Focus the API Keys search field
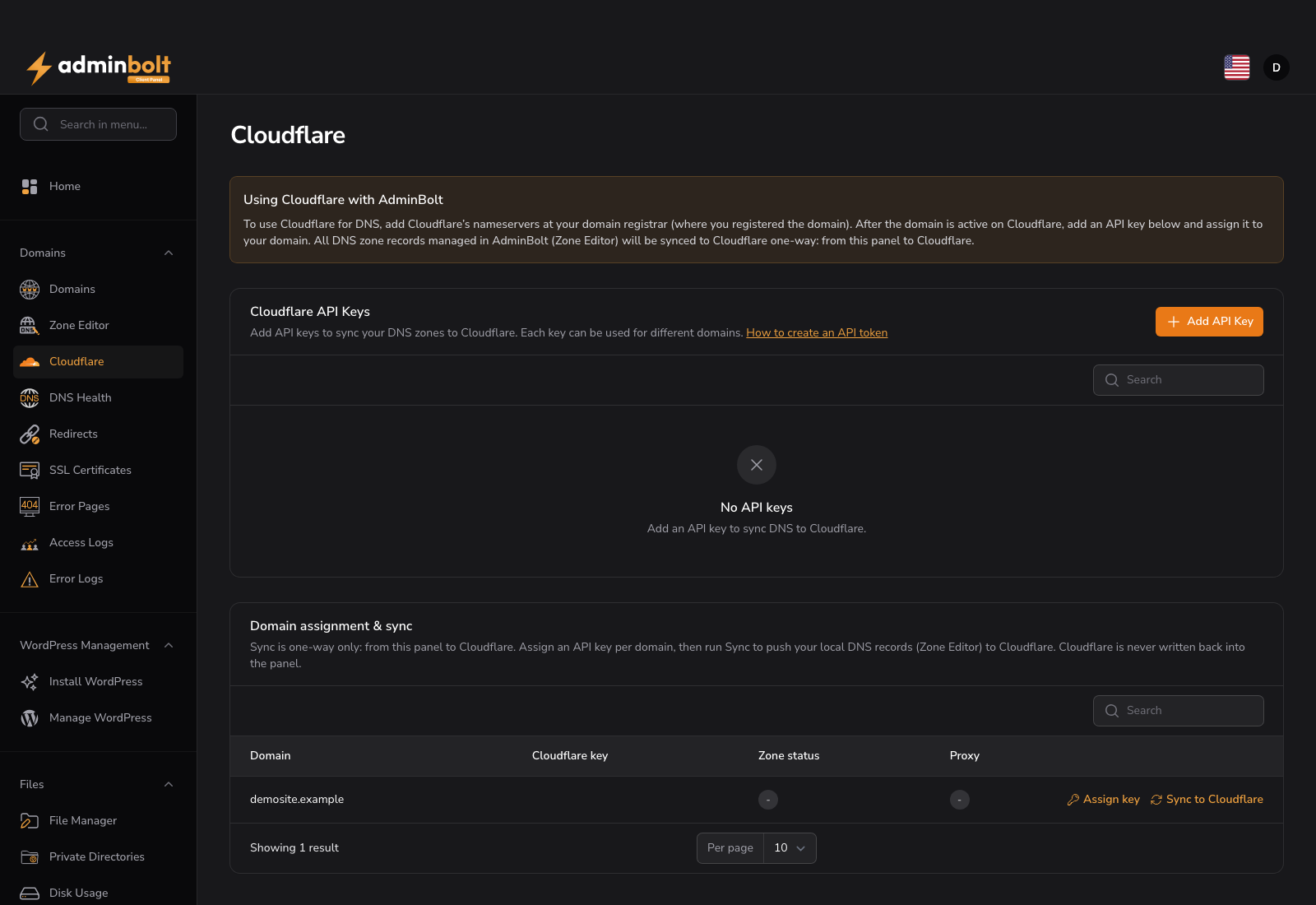Viewport: 1316px width, 905px height. [x=1178, y=380]
